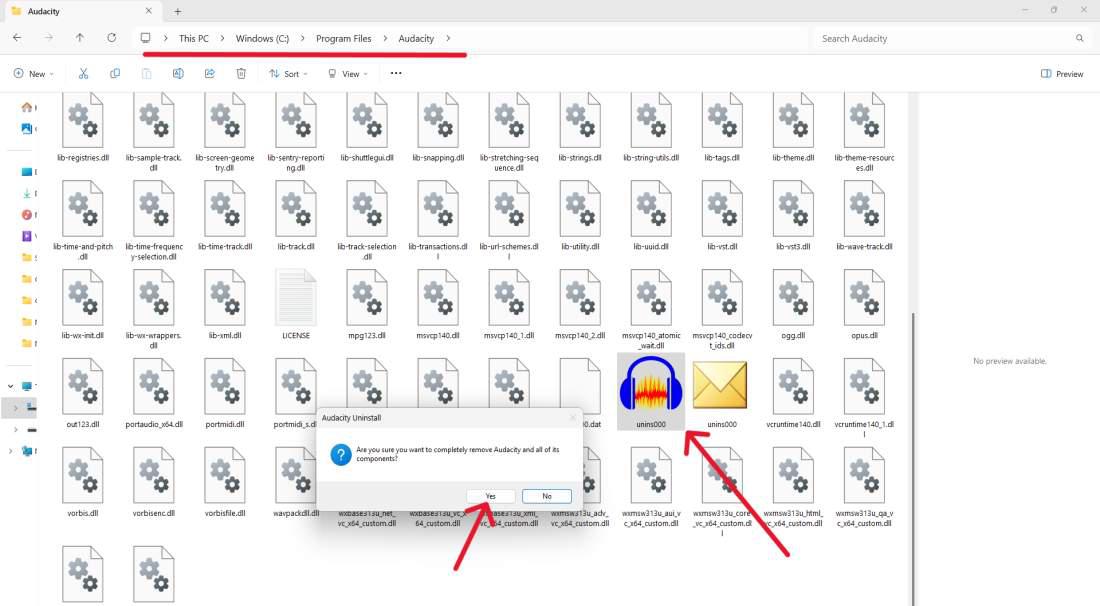Select the lib-xml.dll file
The height and width of the screenshot is (606, 1100).
click(224, 305)
